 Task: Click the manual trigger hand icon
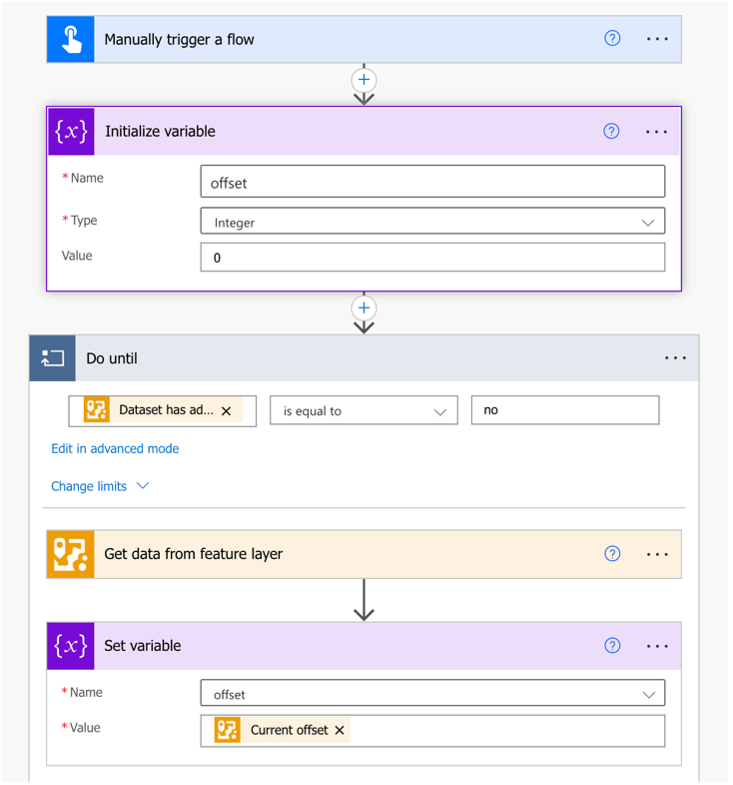coord(71,39)
